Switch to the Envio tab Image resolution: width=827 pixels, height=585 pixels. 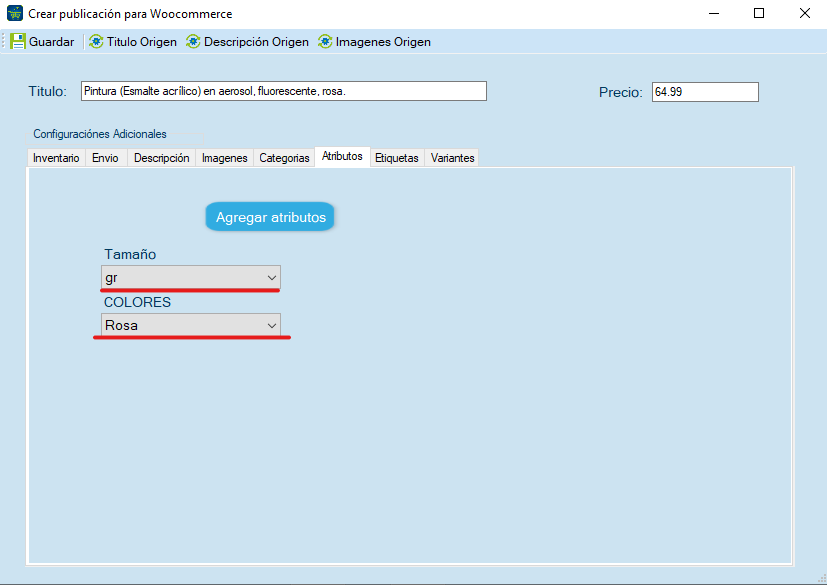pyautogui.click(x=105, y=158)
